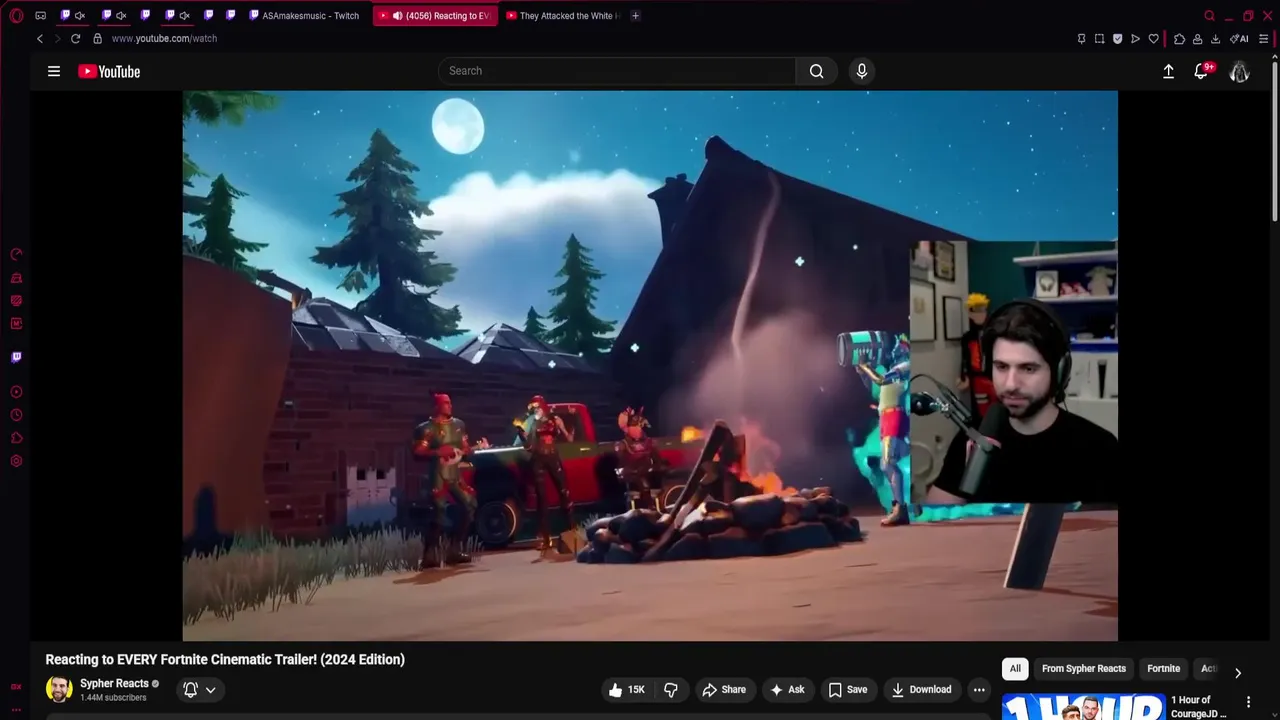
Task: Reload the current page
Action: 75,38
